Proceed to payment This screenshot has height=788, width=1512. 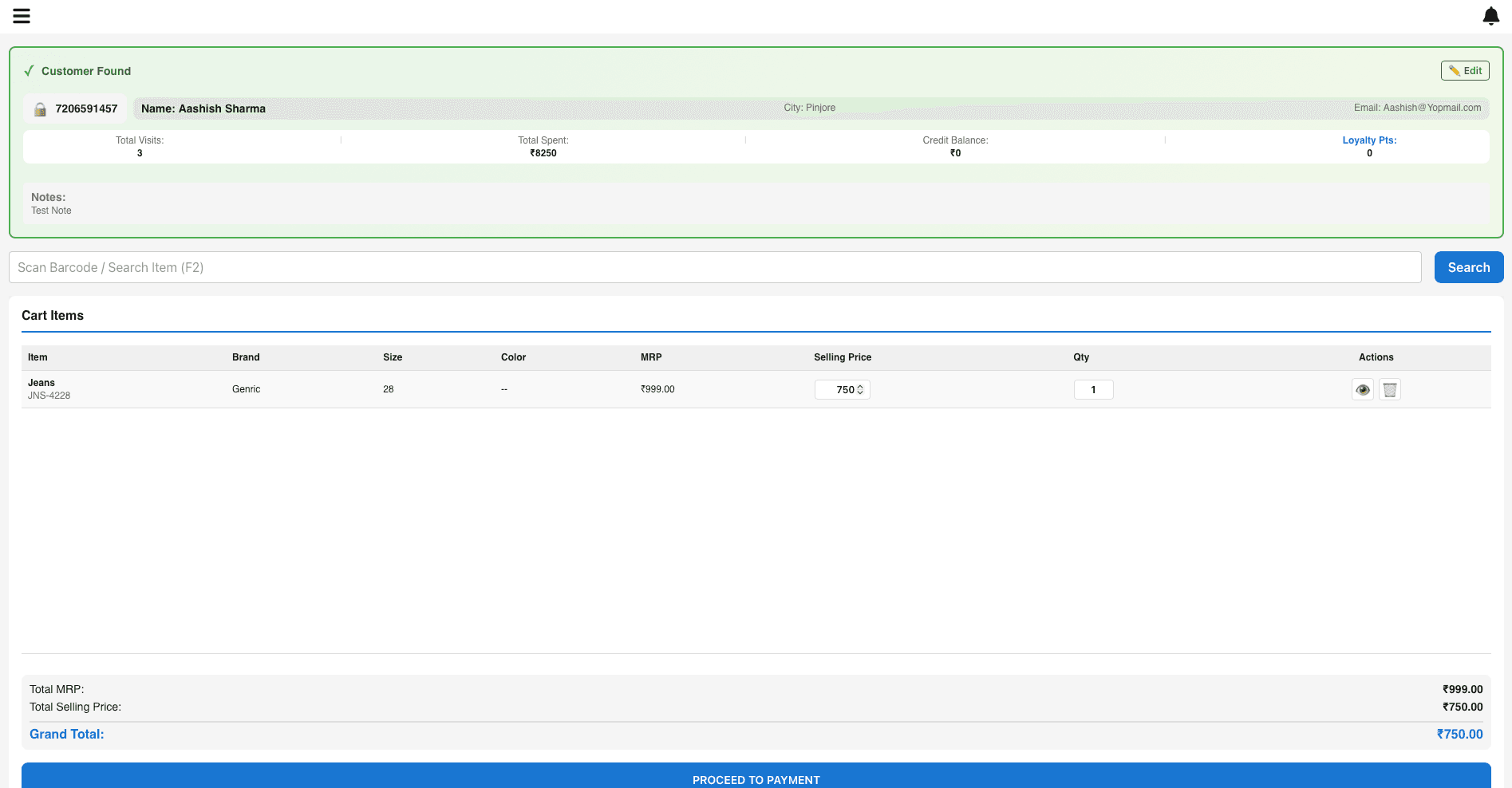(756, 777)
